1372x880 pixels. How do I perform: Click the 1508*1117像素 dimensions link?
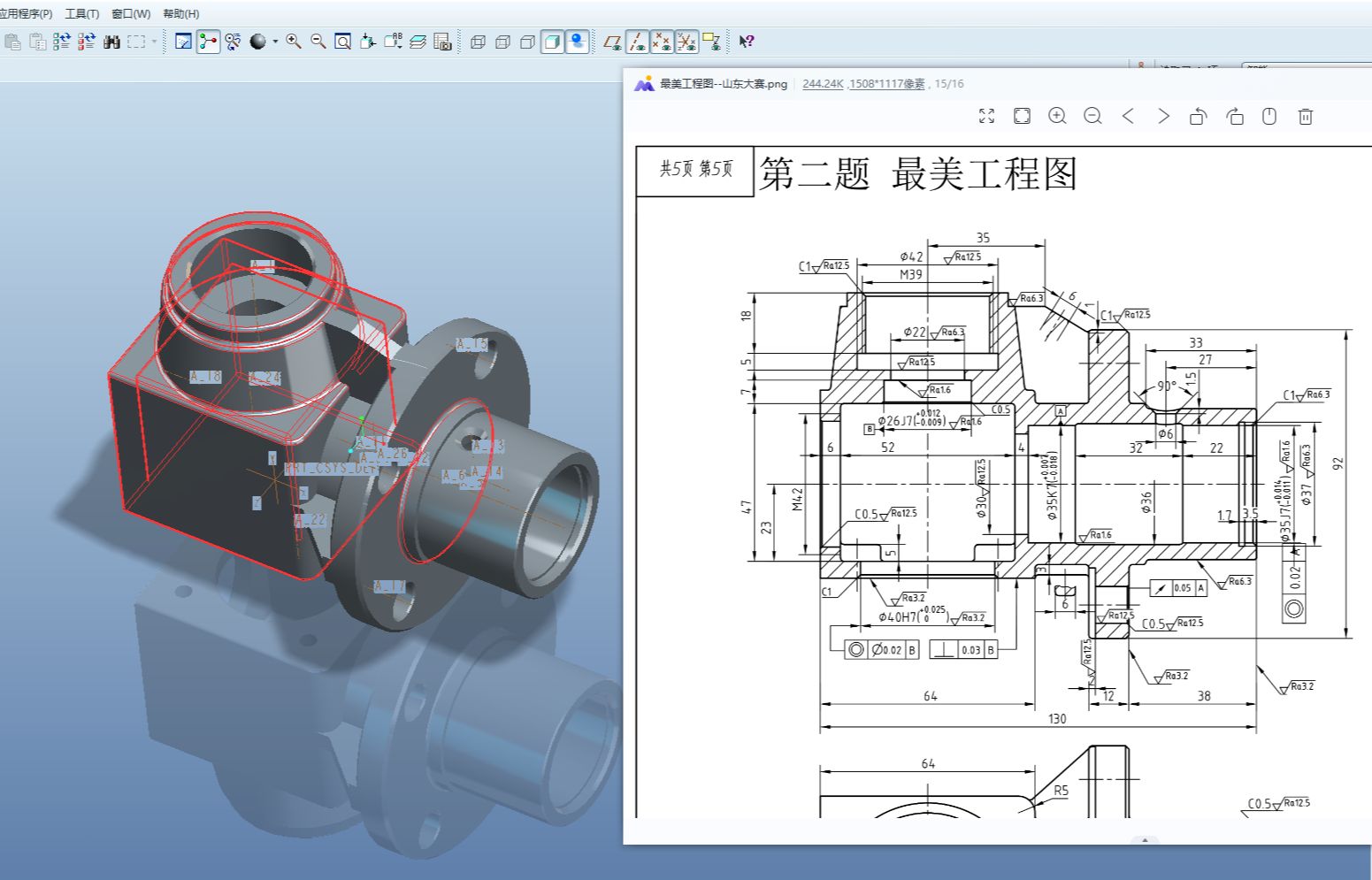[x=887, y=84]
